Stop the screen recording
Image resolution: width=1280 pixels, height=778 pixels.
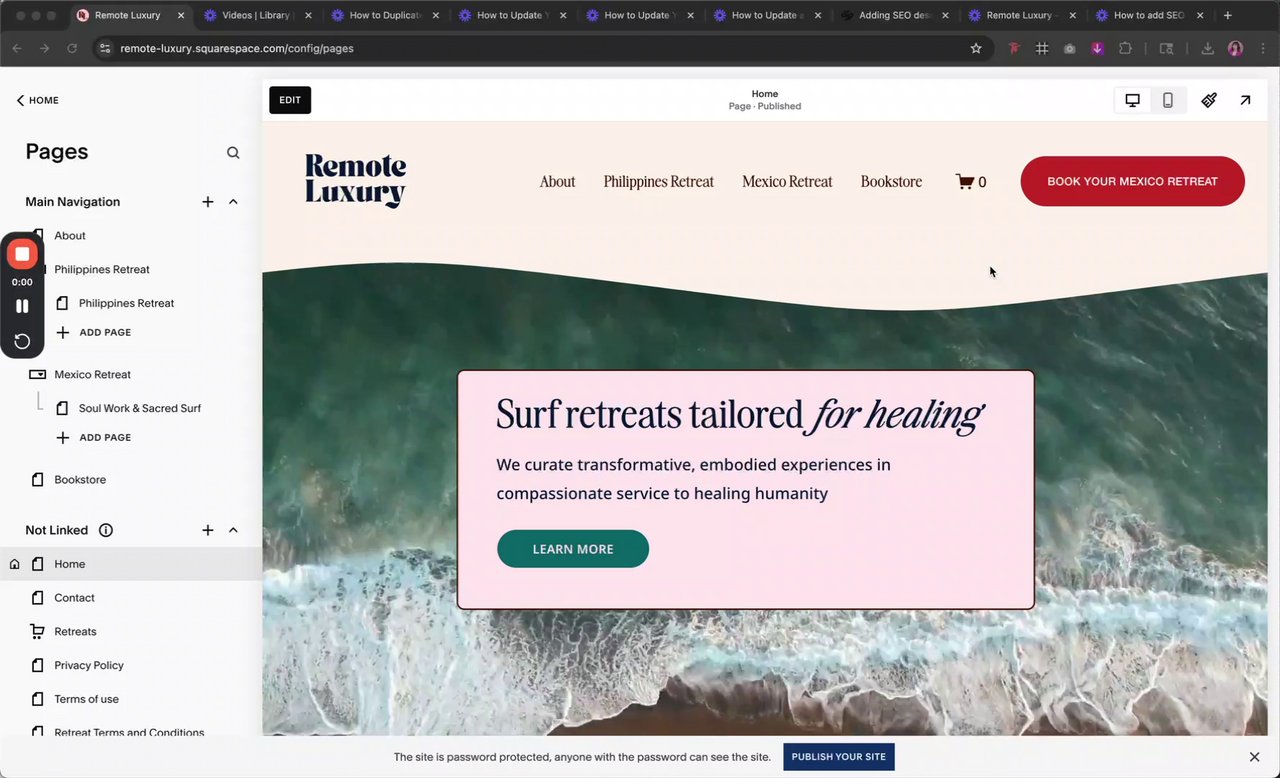(x=22, y=254)
